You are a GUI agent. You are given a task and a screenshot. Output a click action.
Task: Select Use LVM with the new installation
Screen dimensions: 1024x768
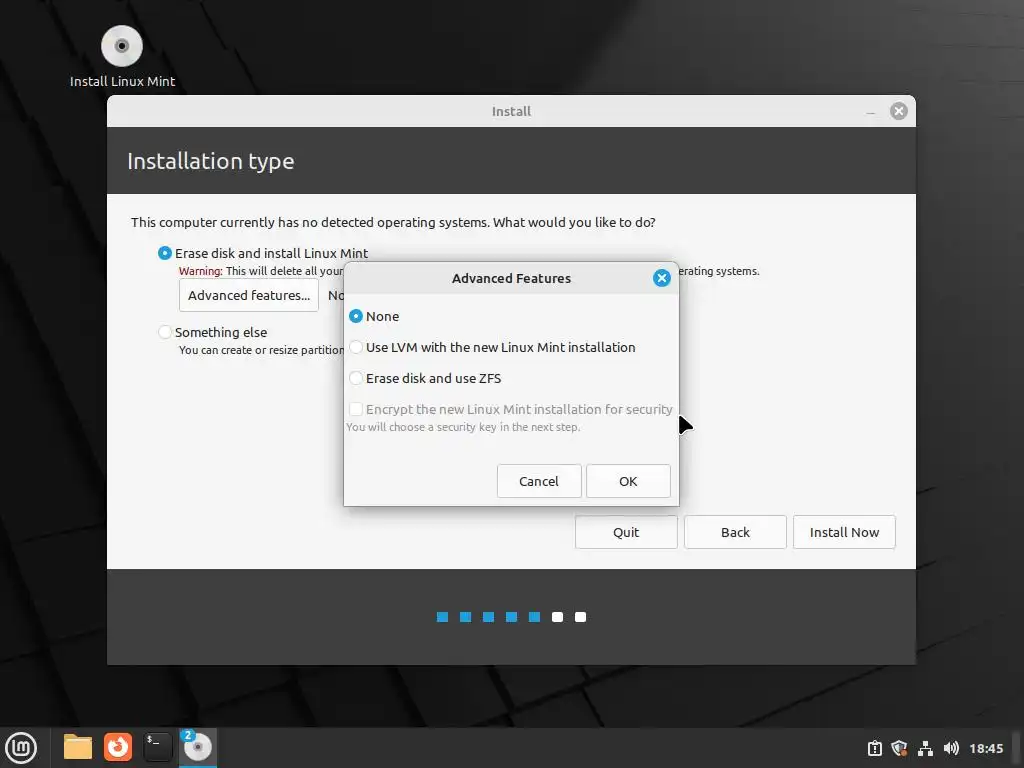point(492,347)
